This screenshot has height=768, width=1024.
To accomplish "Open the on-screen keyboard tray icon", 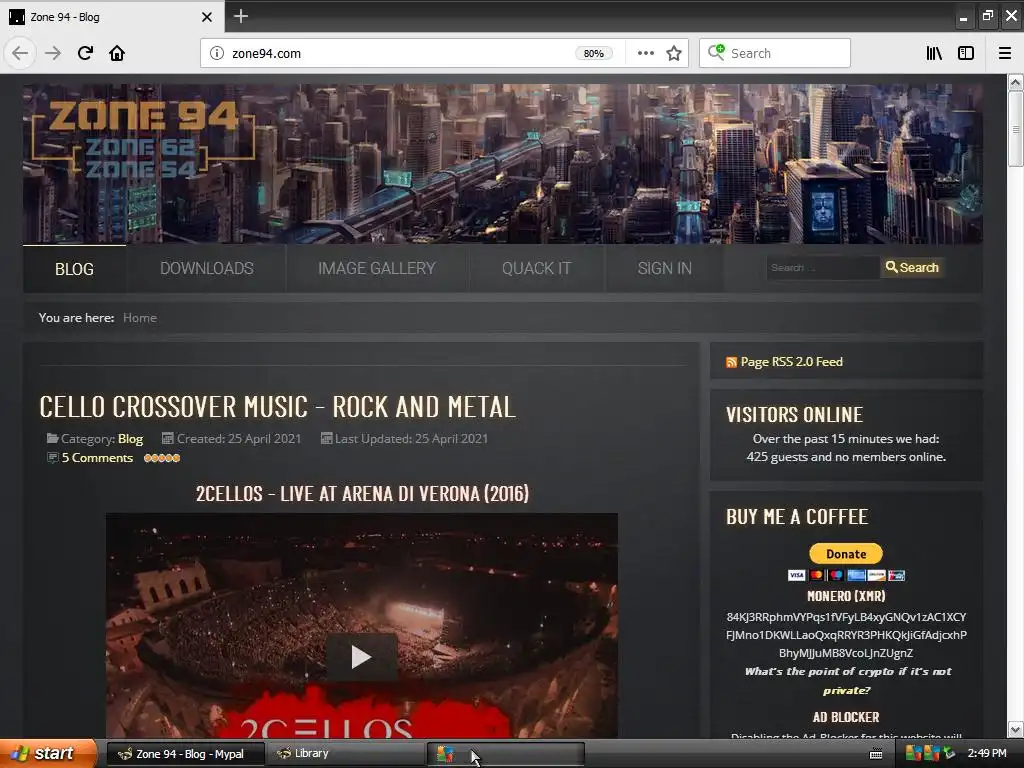I will coord(876,754).
